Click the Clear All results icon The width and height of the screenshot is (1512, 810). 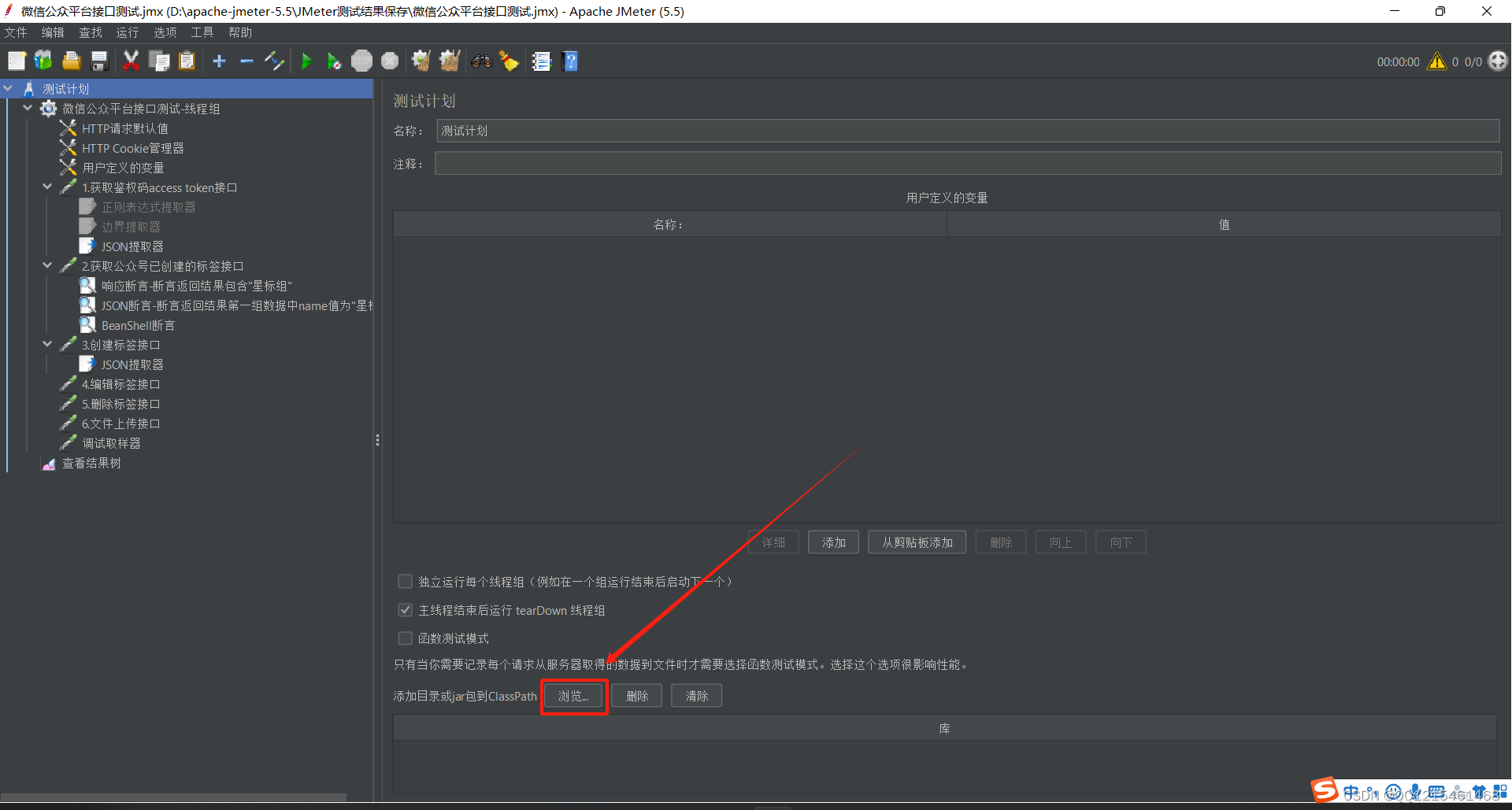coord(450,61)
